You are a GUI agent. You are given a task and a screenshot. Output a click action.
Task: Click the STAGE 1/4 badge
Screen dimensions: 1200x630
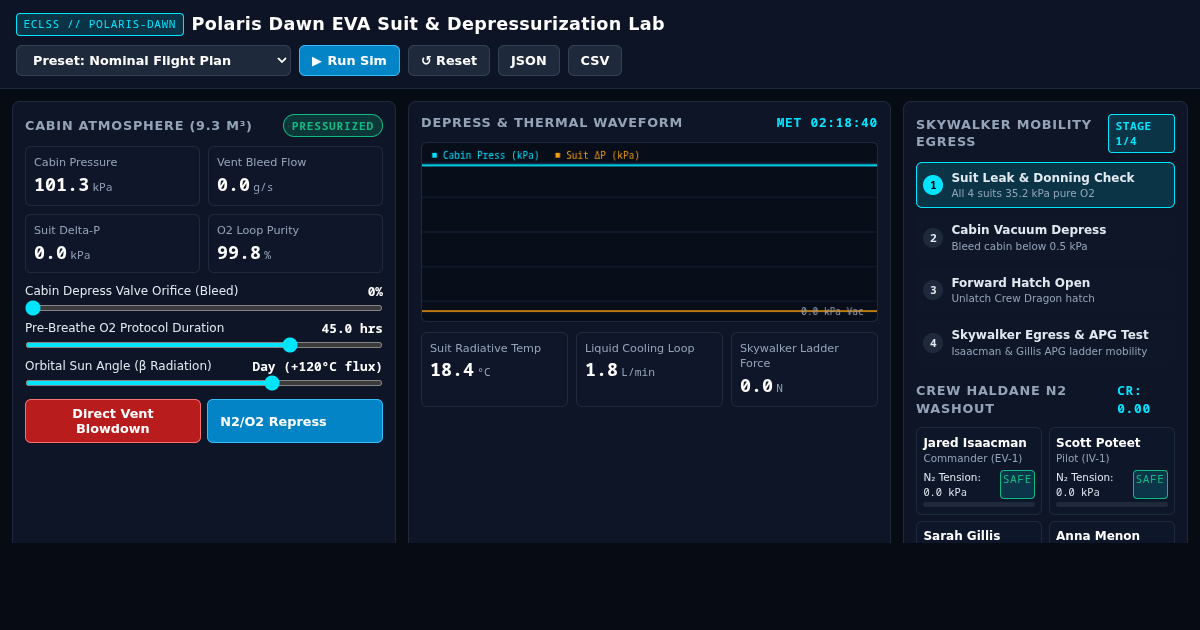pos(1141,134)
